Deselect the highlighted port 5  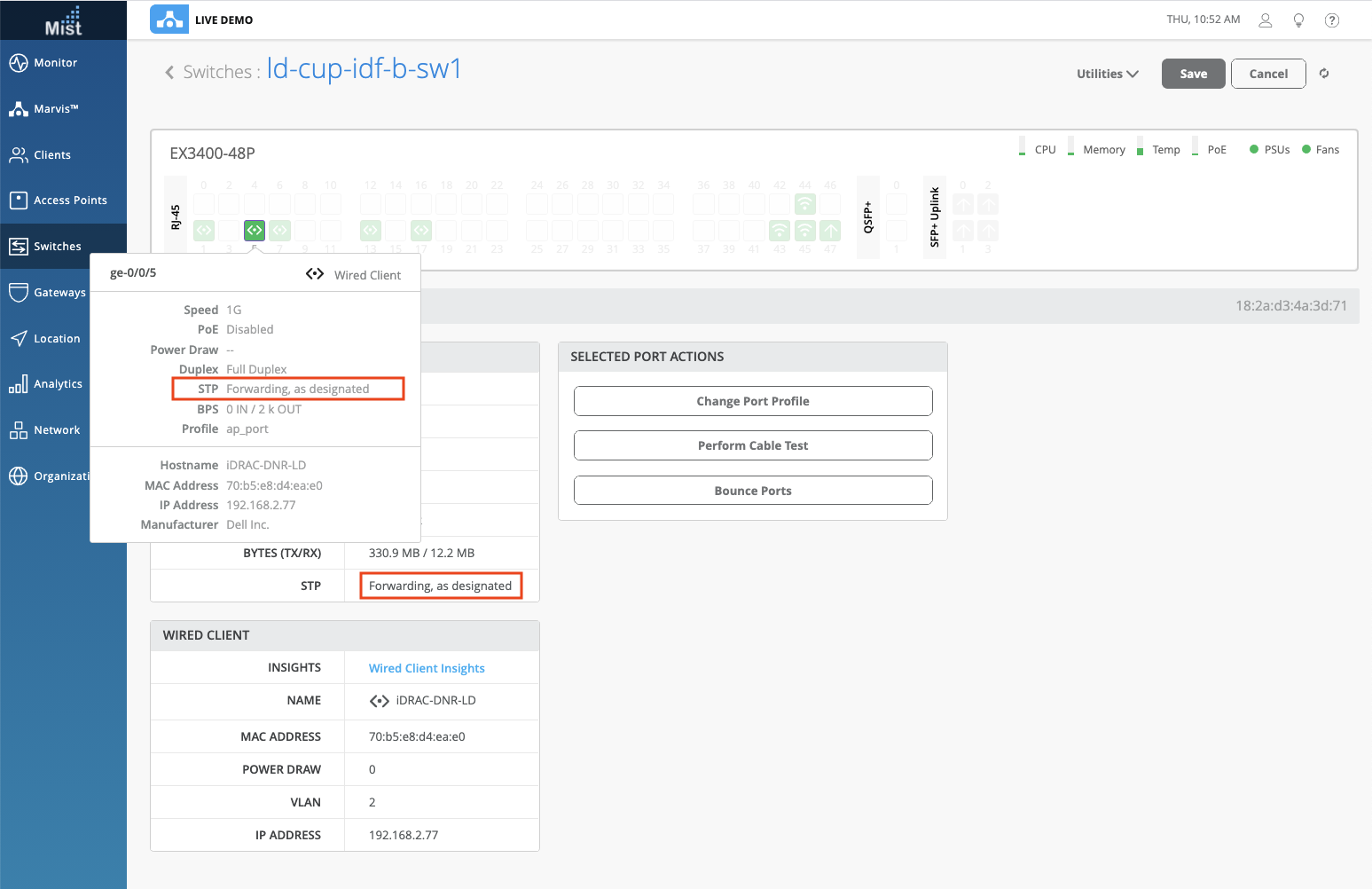255,231
